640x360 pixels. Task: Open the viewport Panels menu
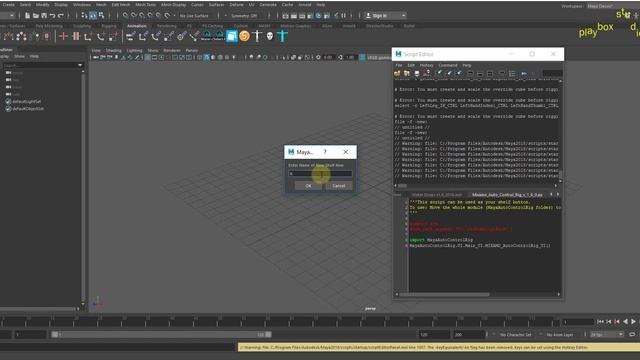tap(191, 51)
